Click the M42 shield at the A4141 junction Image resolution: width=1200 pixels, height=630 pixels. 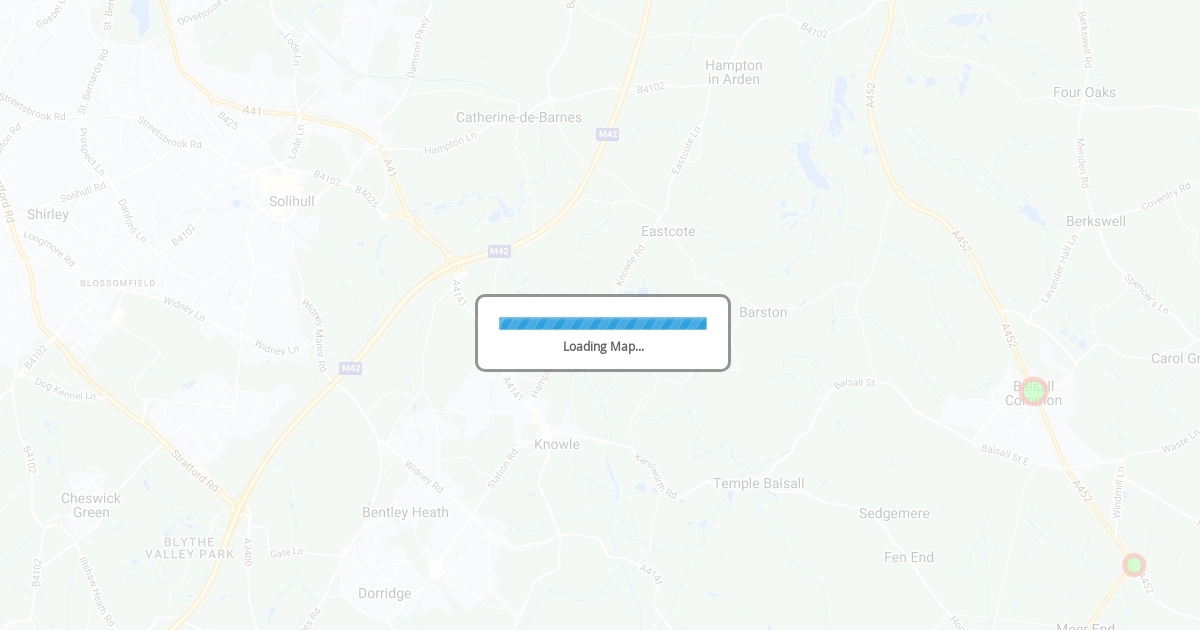pos(499,251)
